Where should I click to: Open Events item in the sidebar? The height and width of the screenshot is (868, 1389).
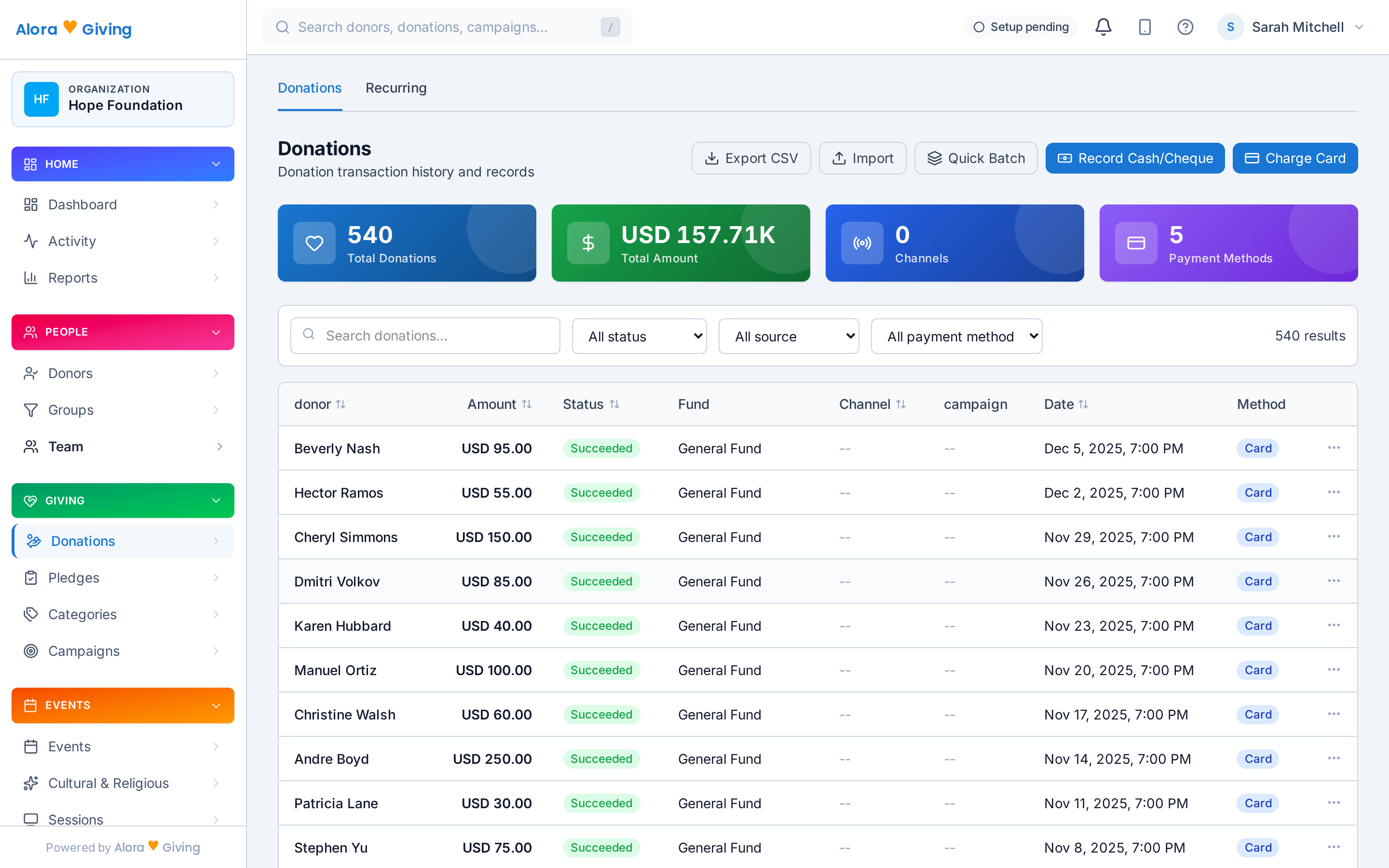tap(123, 746)
